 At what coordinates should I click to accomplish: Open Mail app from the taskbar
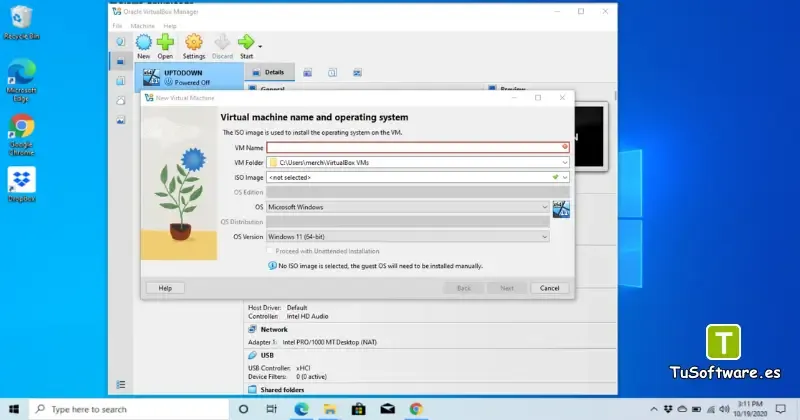[x=388, y=409]
